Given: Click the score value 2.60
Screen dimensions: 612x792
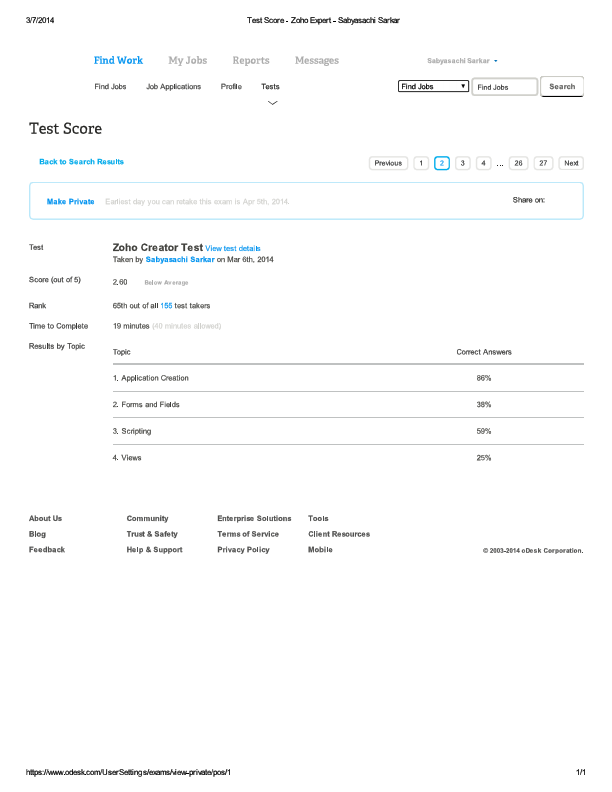Looking at the screenshot, I should tap(120, 282).
